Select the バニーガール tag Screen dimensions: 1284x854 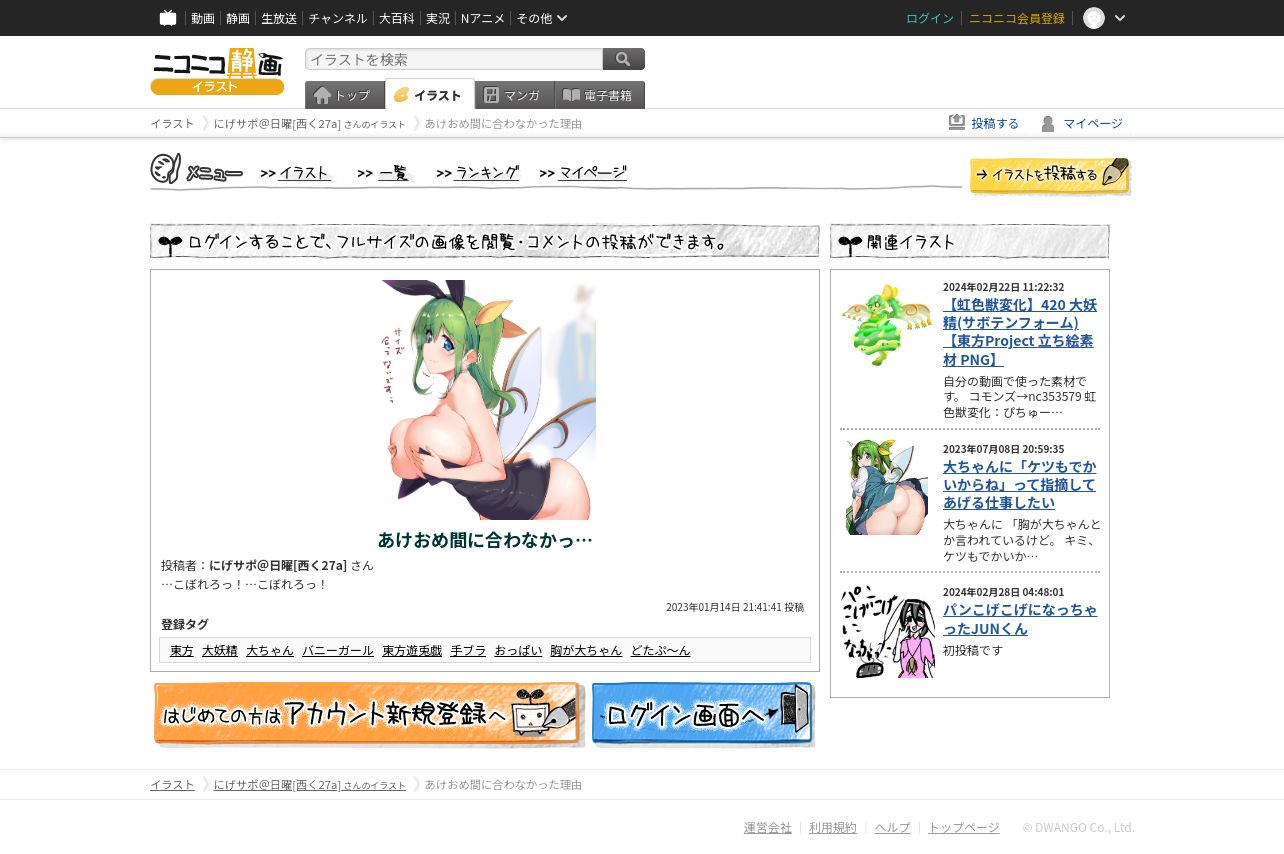point(338,650)
